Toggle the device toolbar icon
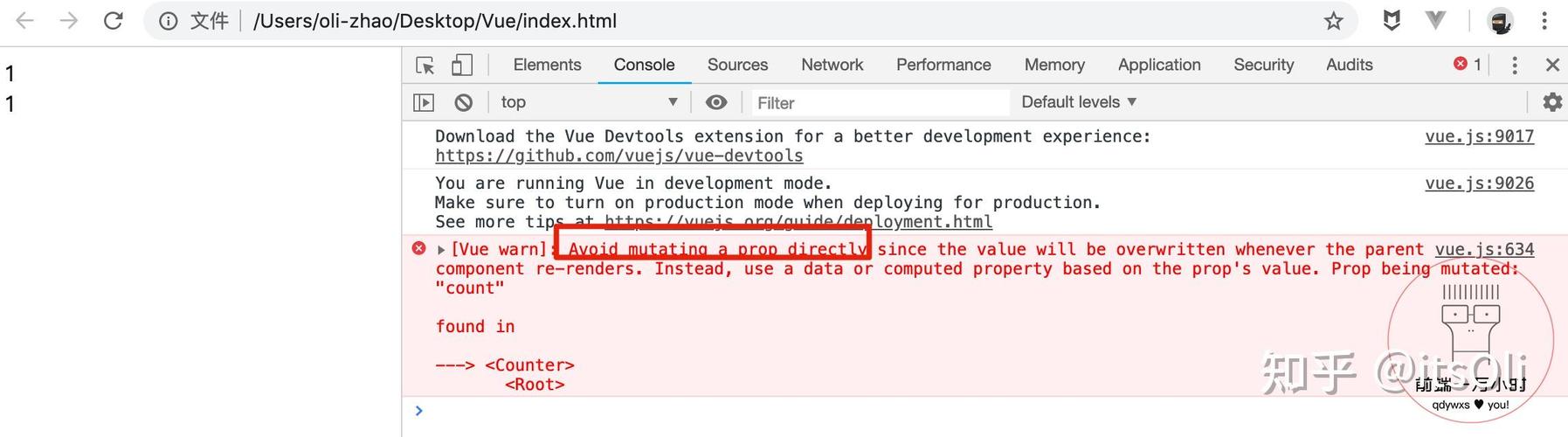Image resolution: width=1568 pixels, height=437 pixels. pos(462,66)
